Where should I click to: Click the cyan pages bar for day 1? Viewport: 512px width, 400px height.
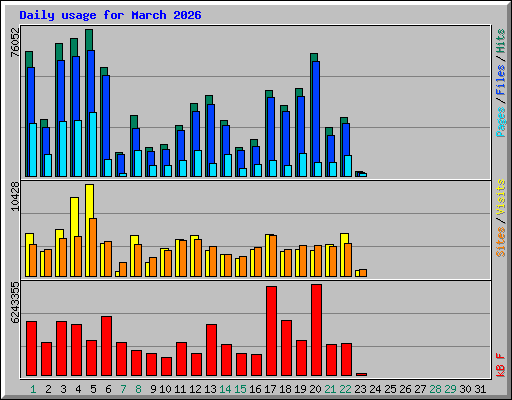coord(33,150)
